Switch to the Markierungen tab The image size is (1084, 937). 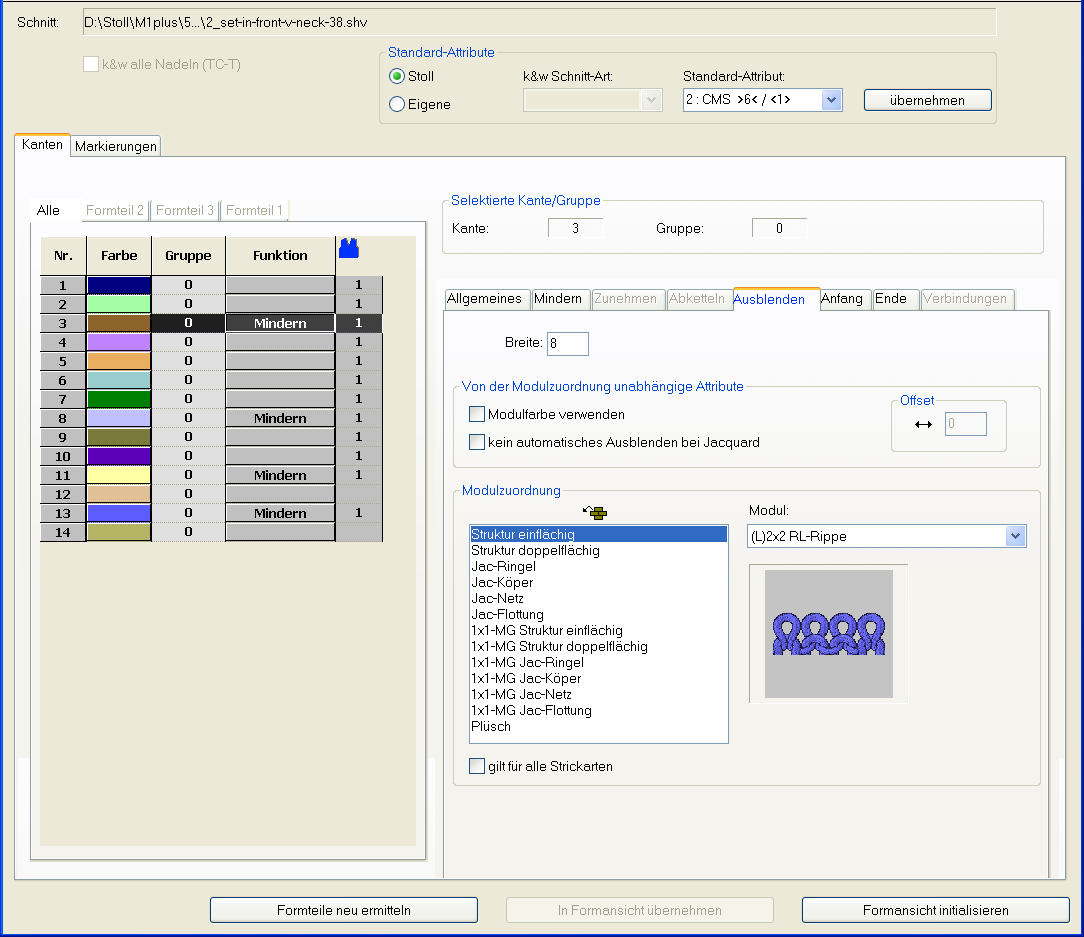[116, 146]
